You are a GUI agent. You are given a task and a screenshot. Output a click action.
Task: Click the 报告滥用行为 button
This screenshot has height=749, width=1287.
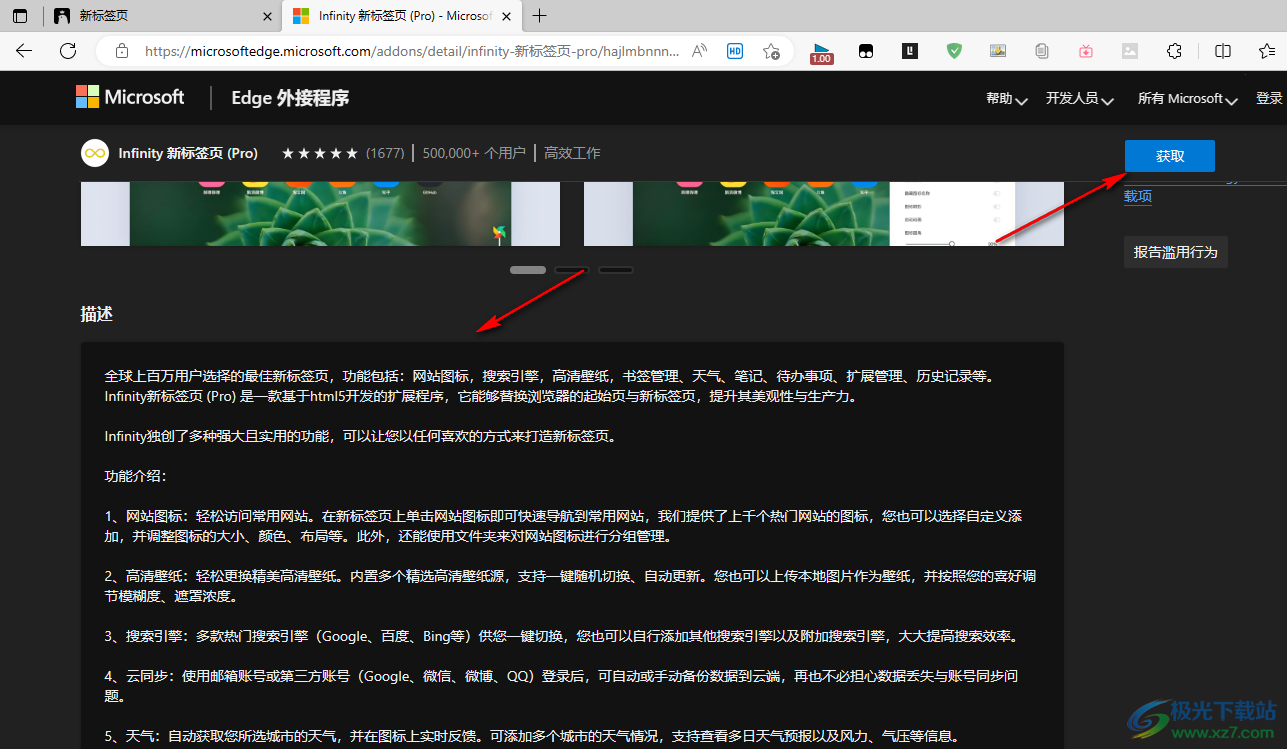tap(1175, 252)
